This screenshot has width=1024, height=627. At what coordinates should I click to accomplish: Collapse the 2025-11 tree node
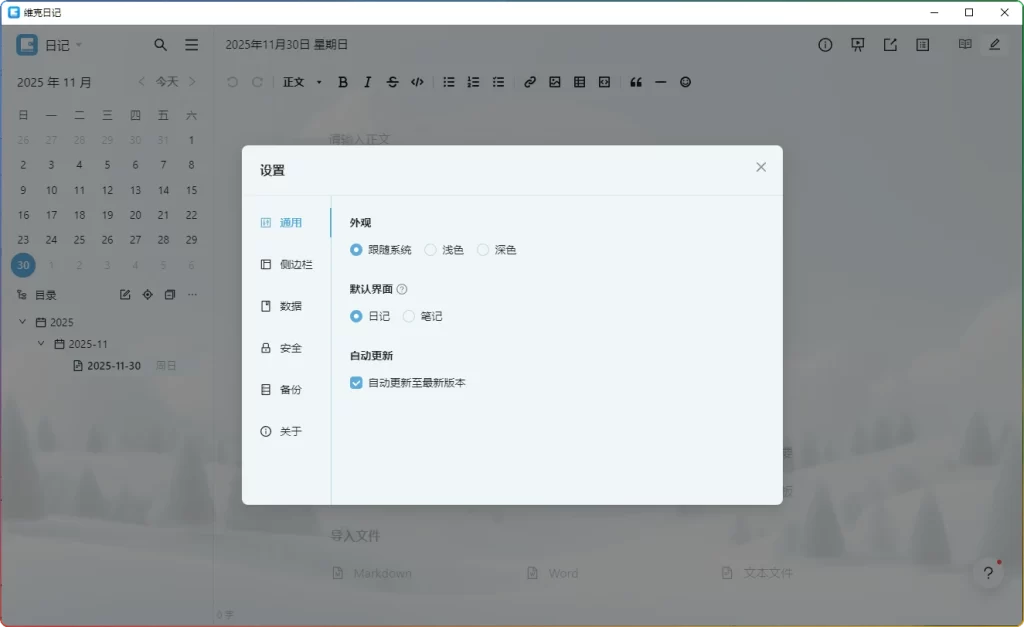[x=41, y=343]
